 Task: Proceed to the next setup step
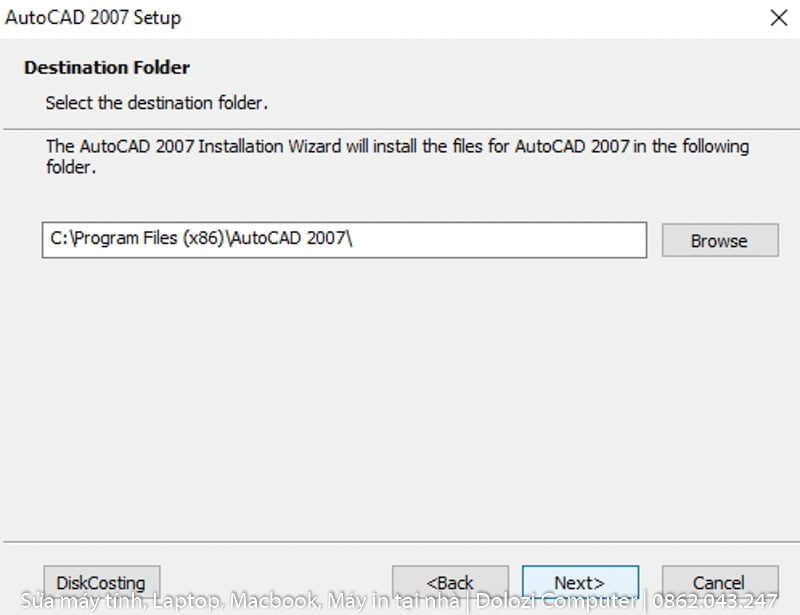(x=580, y=582)
